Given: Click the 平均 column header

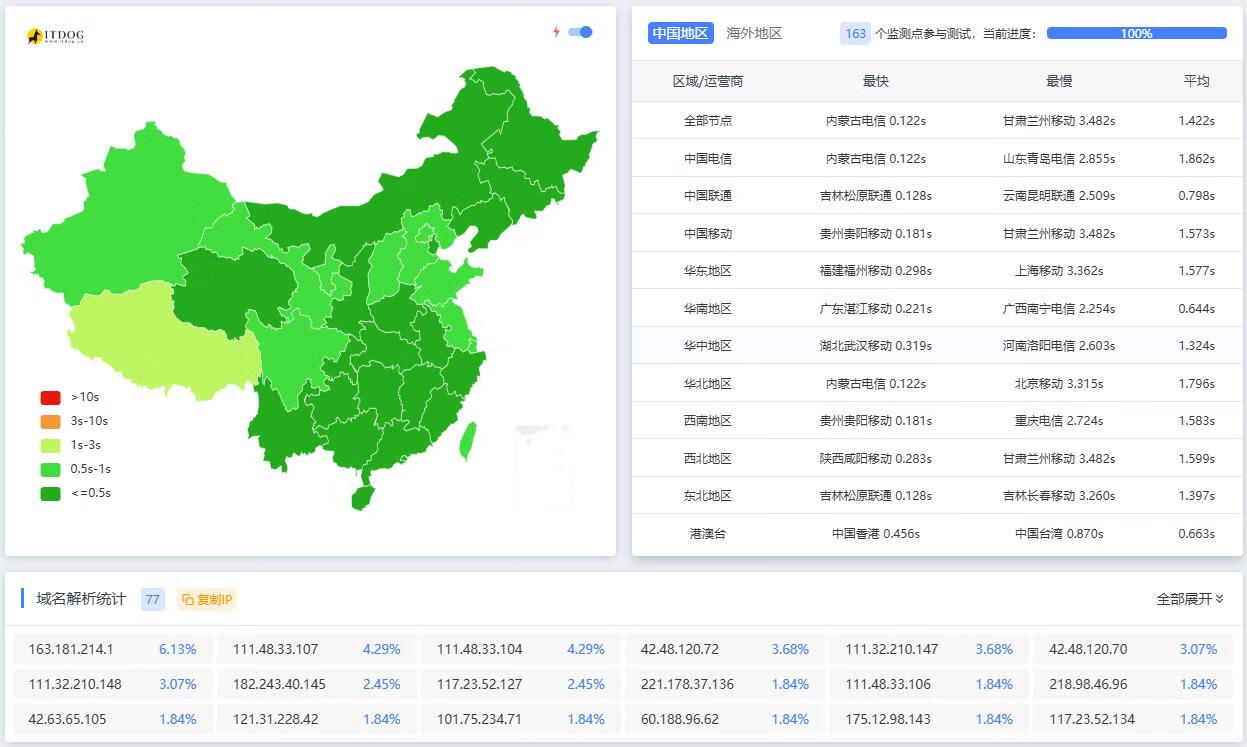Looking at the screenshot, I should pyautogui.click(x=1196, y=81).
